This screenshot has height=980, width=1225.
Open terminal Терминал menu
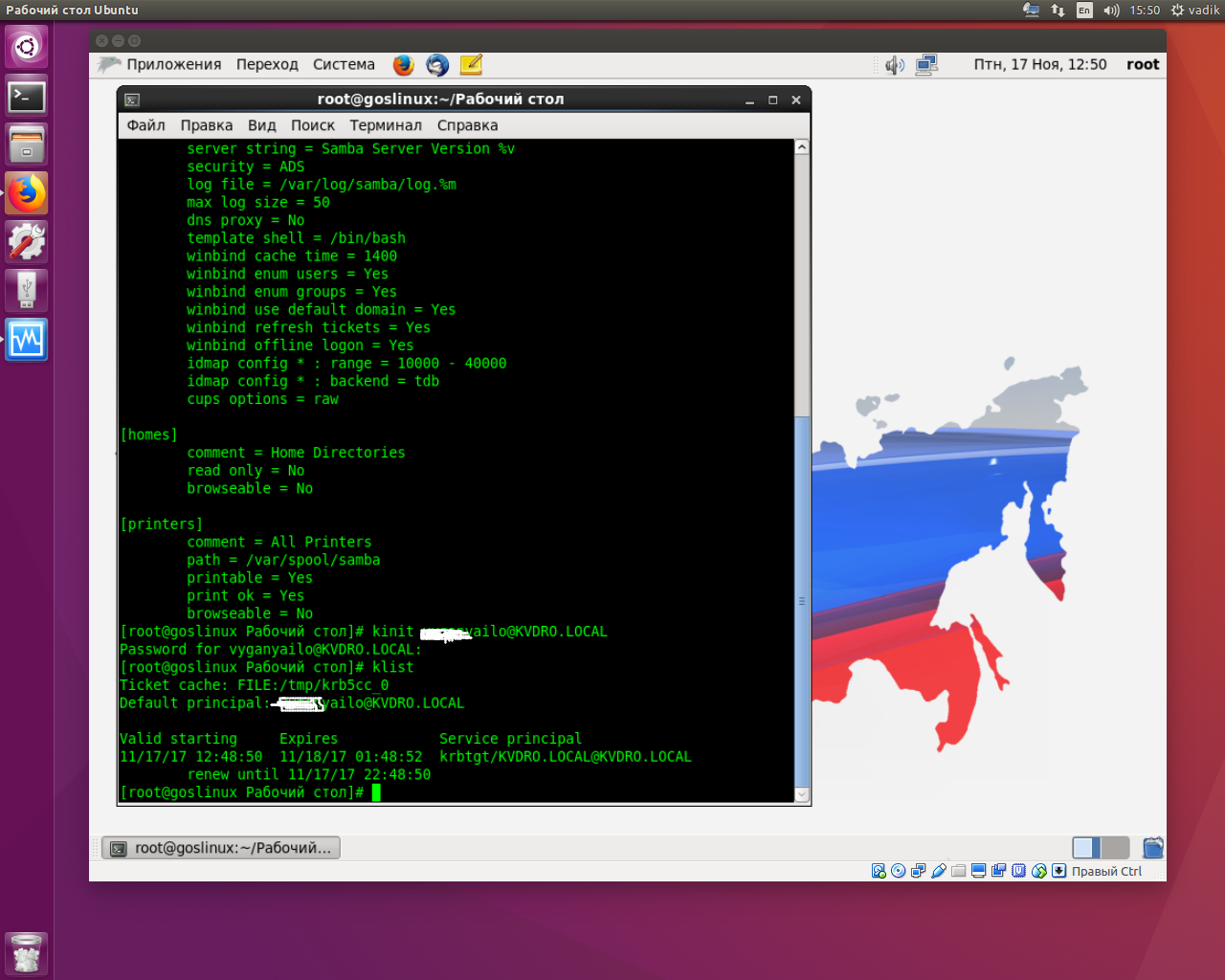386,125
